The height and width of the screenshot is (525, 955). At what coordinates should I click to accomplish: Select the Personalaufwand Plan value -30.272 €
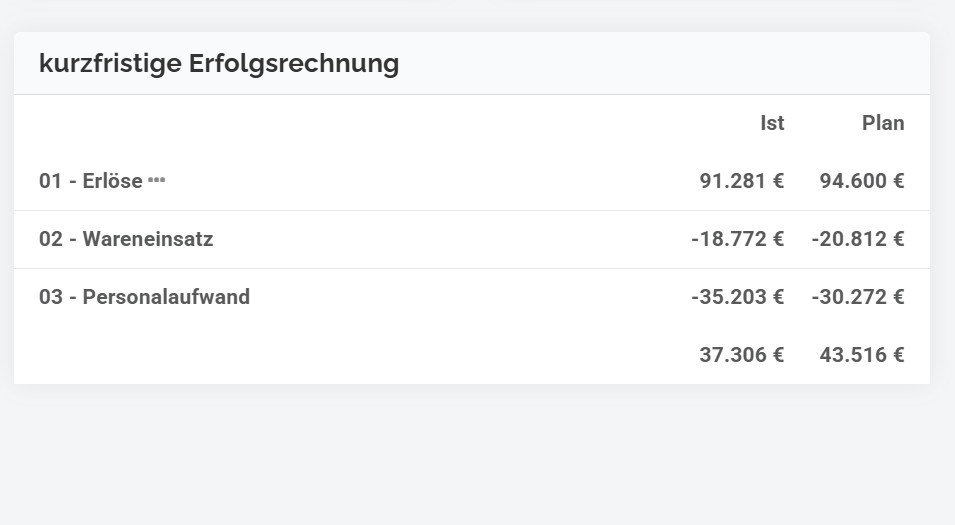(858, 297)
